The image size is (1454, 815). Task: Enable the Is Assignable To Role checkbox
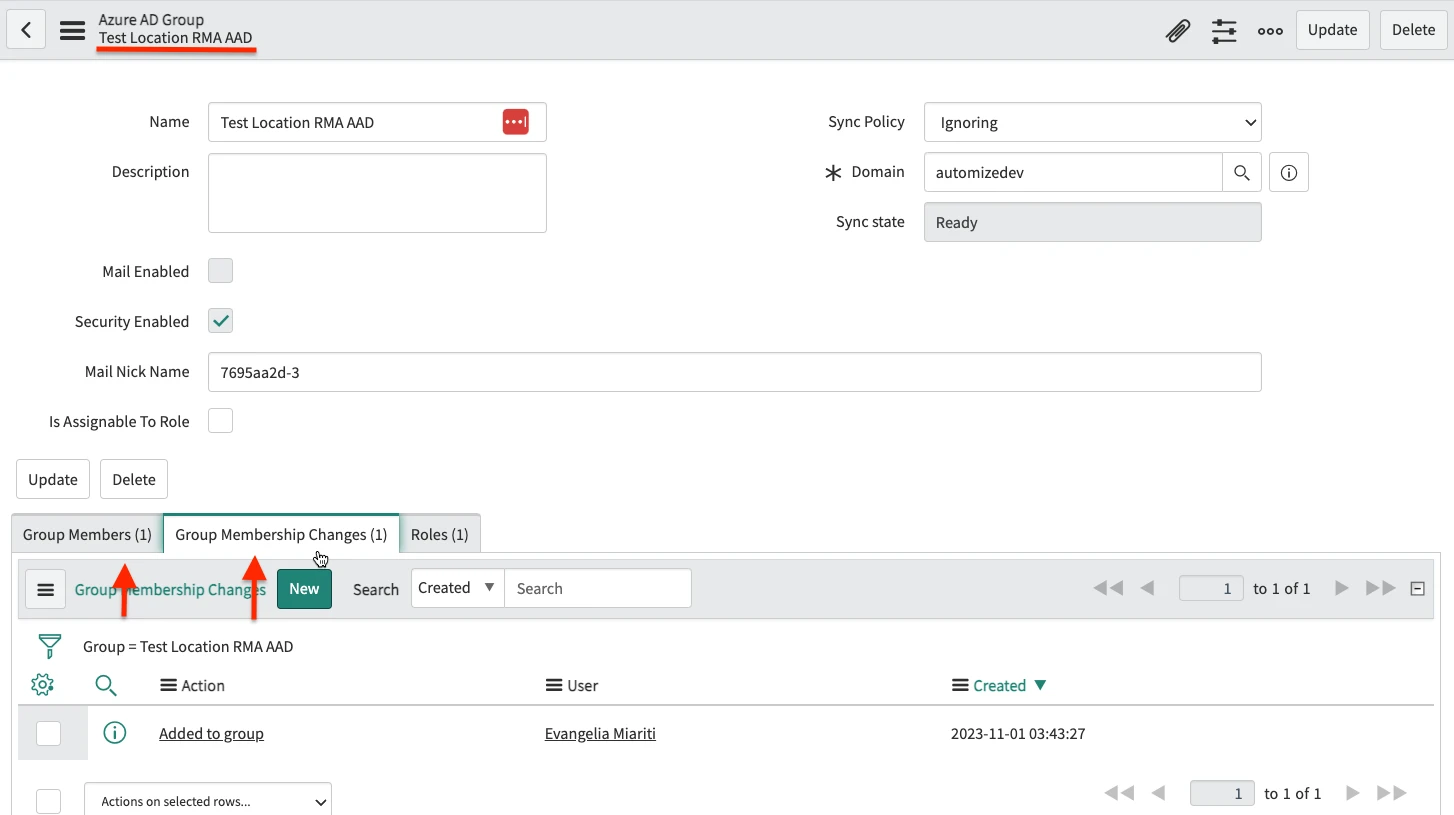click(x=220, y=421)
